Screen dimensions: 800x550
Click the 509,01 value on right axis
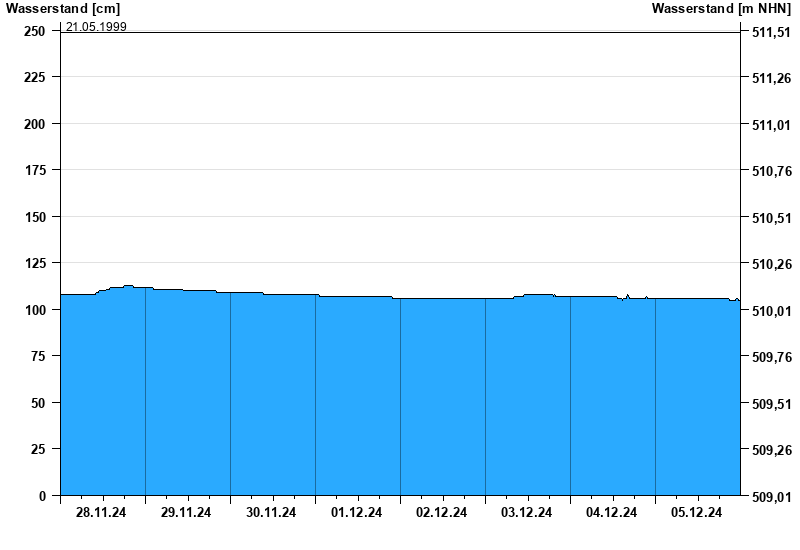pyautogui.click(x=770, y=496)
